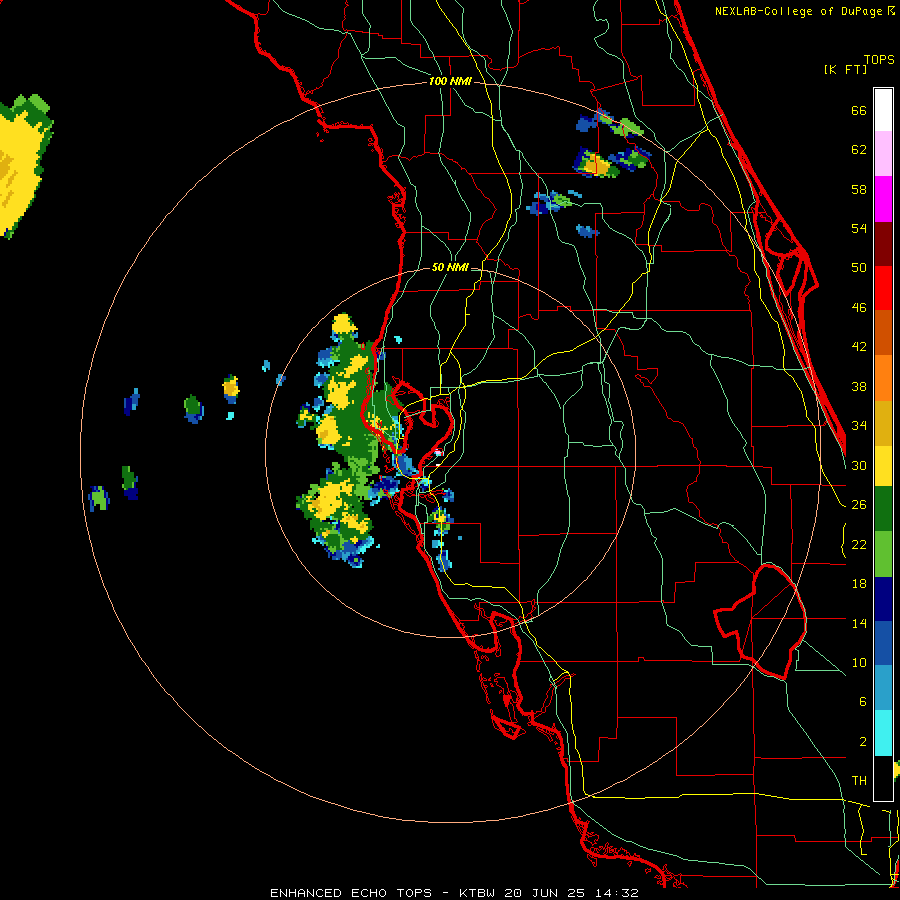Click the TH threshold legend label

click(x=859, y=781)
